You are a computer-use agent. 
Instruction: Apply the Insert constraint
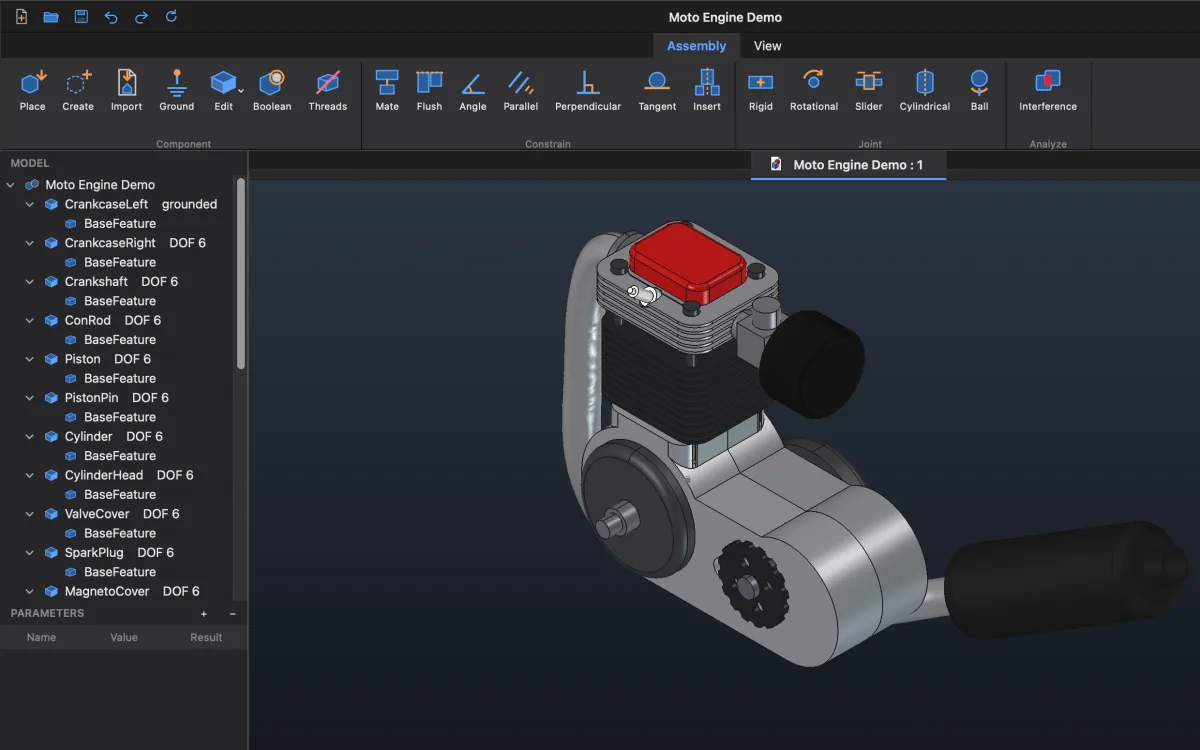[x=707, y=91]
